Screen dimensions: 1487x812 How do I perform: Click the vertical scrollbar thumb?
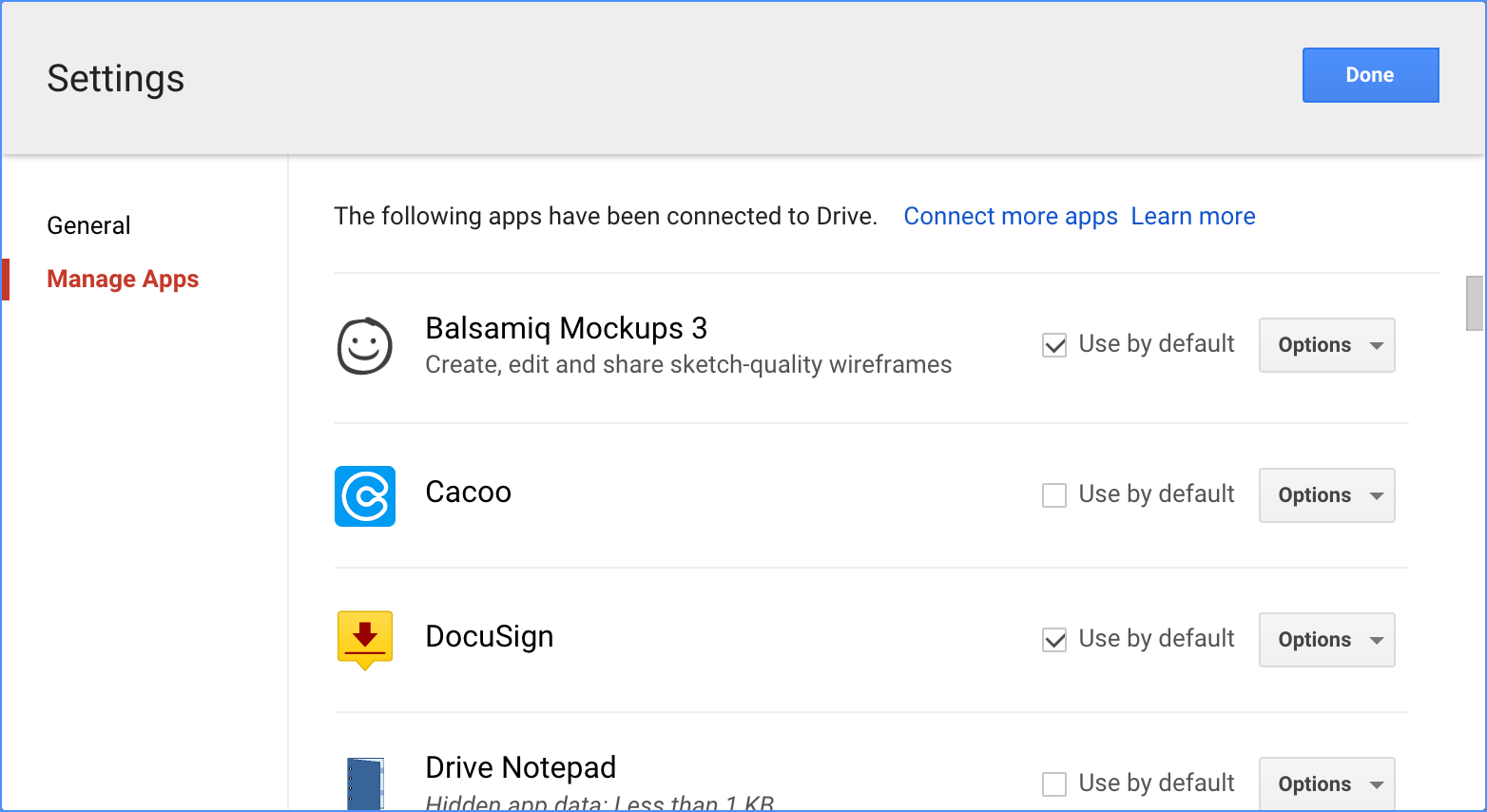tap(1475, 303)
